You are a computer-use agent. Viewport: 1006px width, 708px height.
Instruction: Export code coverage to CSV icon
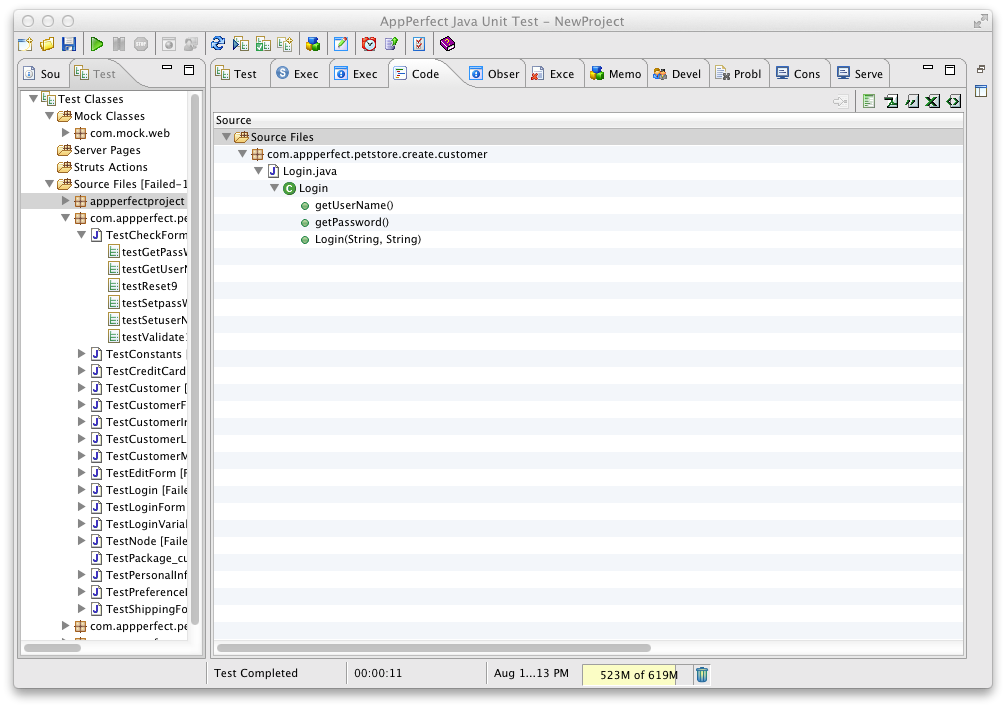pyautogui.click(x=912, y=101)
